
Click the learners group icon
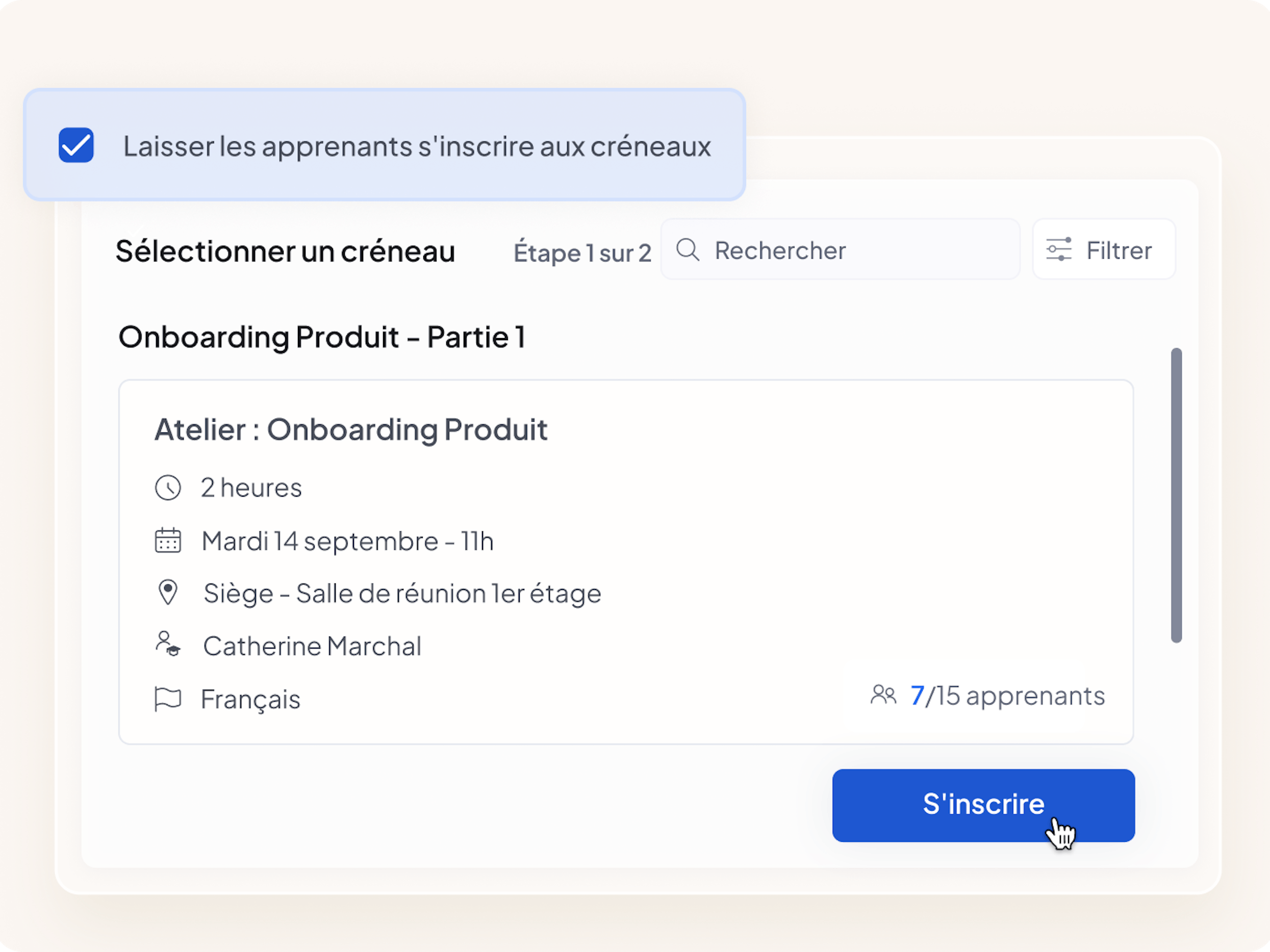click(x=882, y=695)
